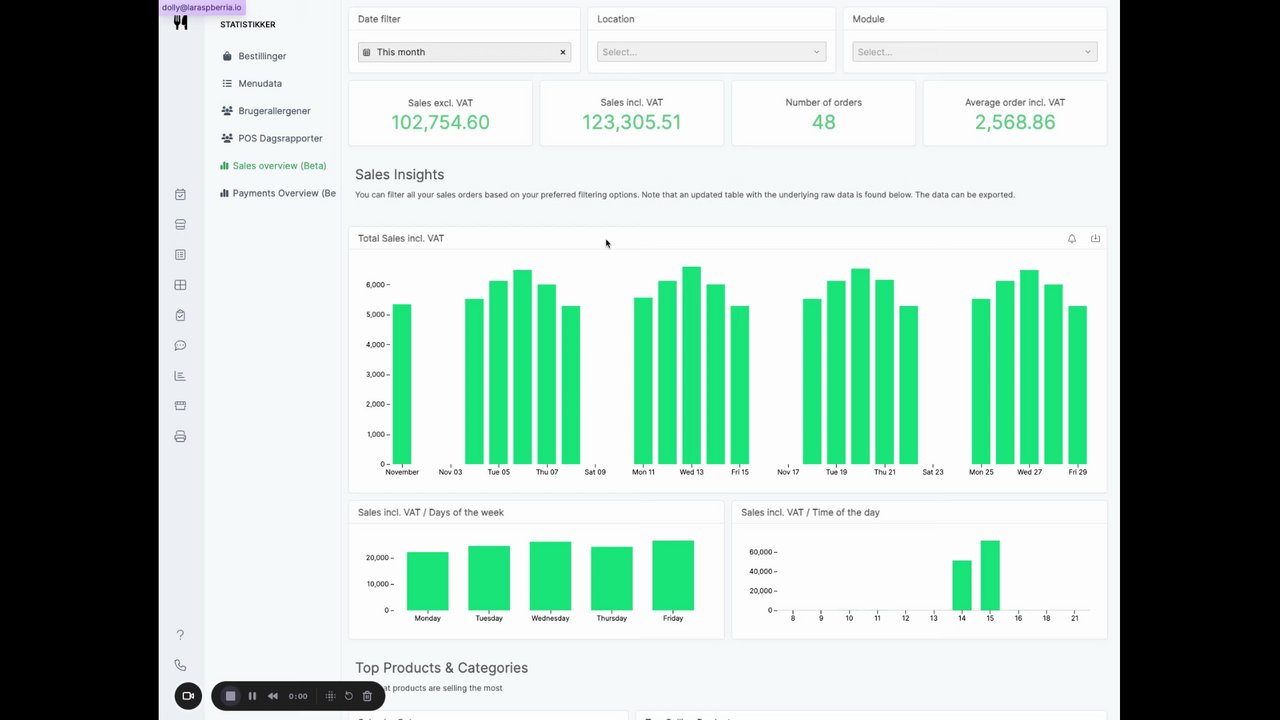Click the phone support icon
1280x720 pixels.
point(180,665)
